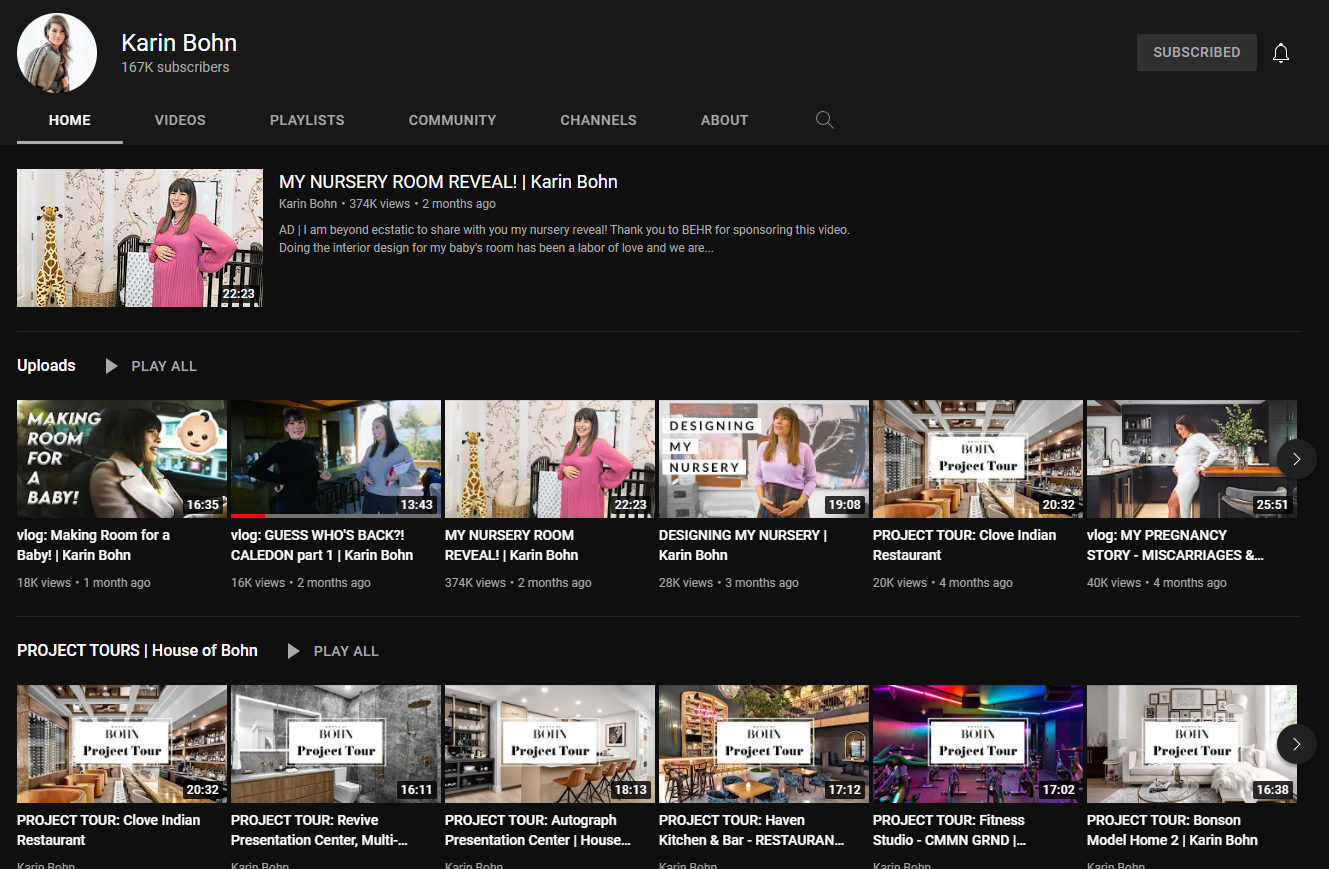Click the Uploads section heading
This screenshot has width=1329, height=869.
(46, 365)
